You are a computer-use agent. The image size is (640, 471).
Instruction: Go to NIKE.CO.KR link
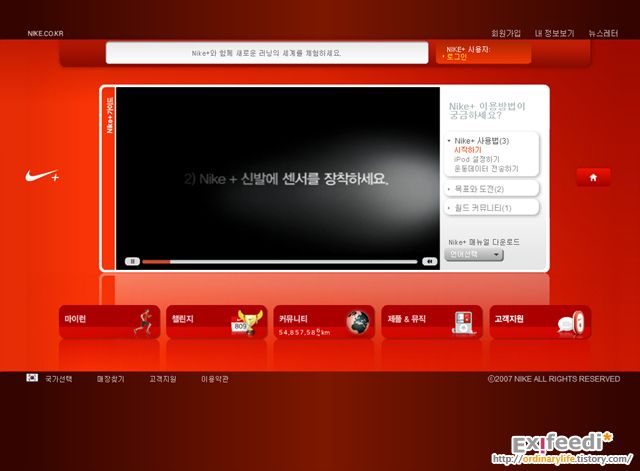[x=45, y=33]
